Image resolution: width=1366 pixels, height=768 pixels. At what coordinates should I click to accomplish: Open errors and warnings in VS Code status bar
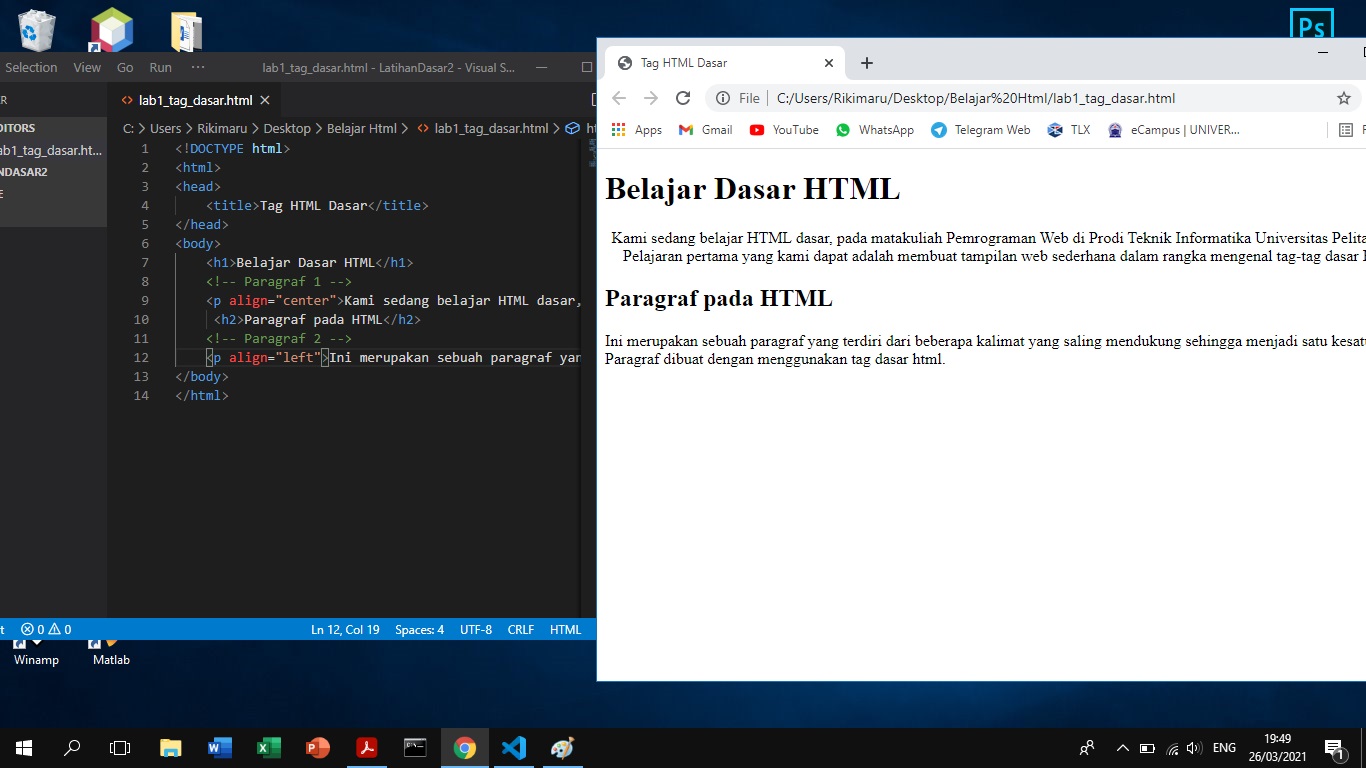tap(45, 629)
